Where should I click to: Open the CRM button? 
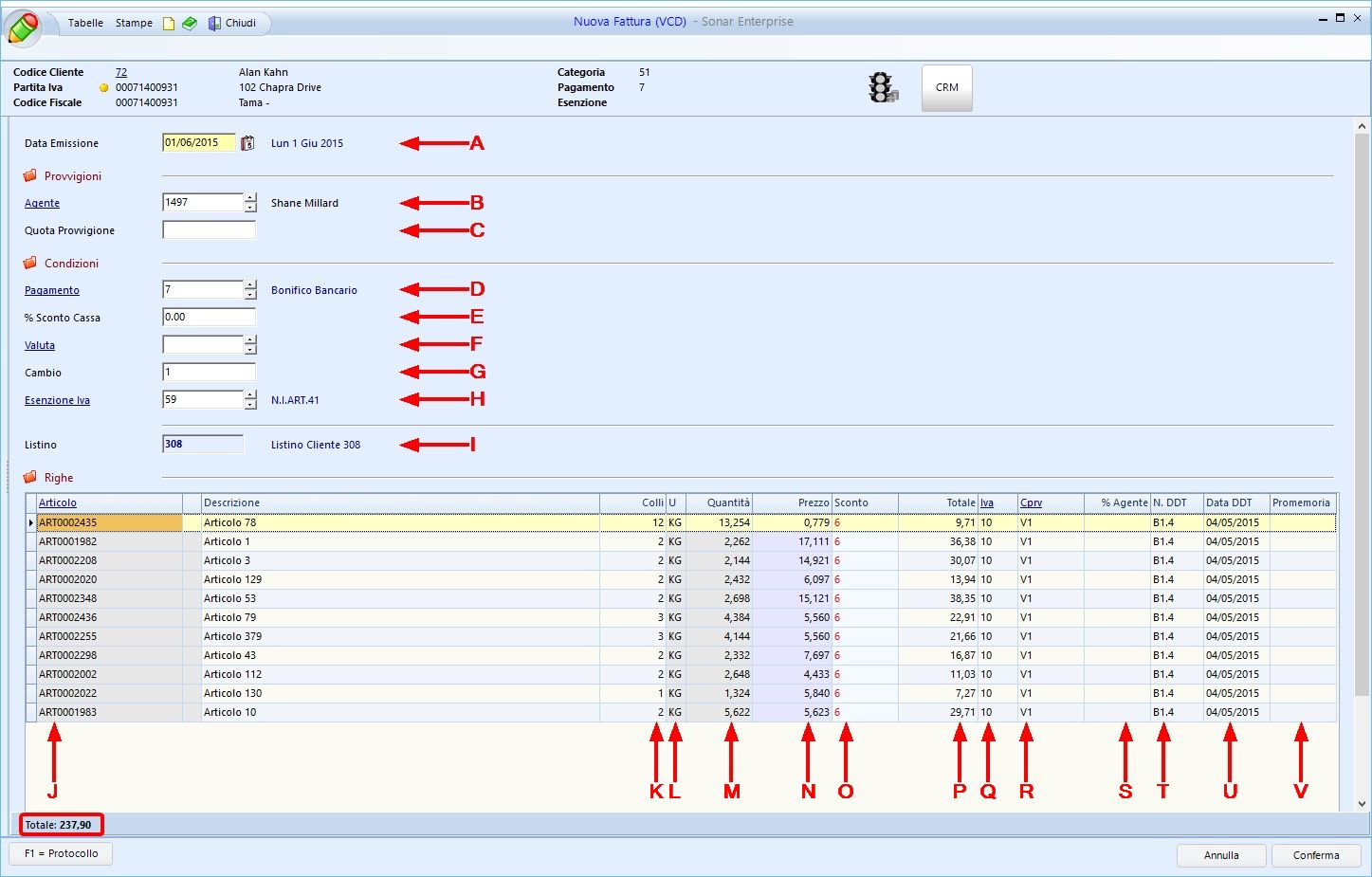click(946, 87)
